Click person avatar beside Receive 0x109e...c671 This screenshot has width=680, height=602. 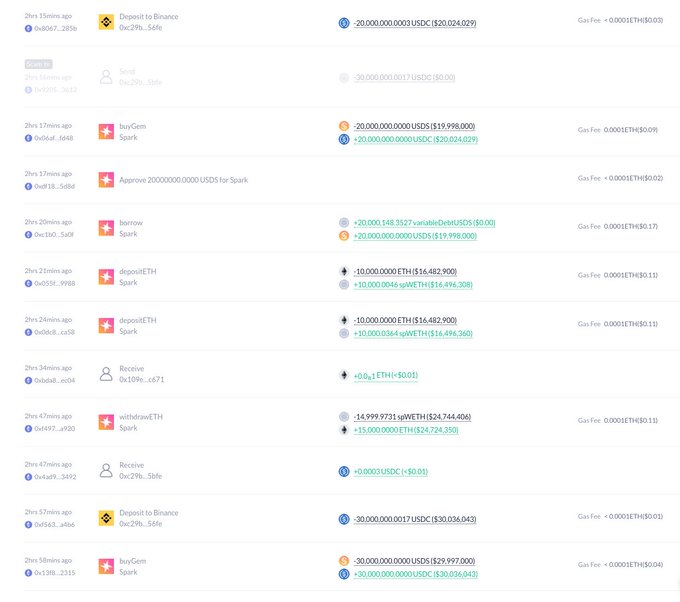coord(106,374)
